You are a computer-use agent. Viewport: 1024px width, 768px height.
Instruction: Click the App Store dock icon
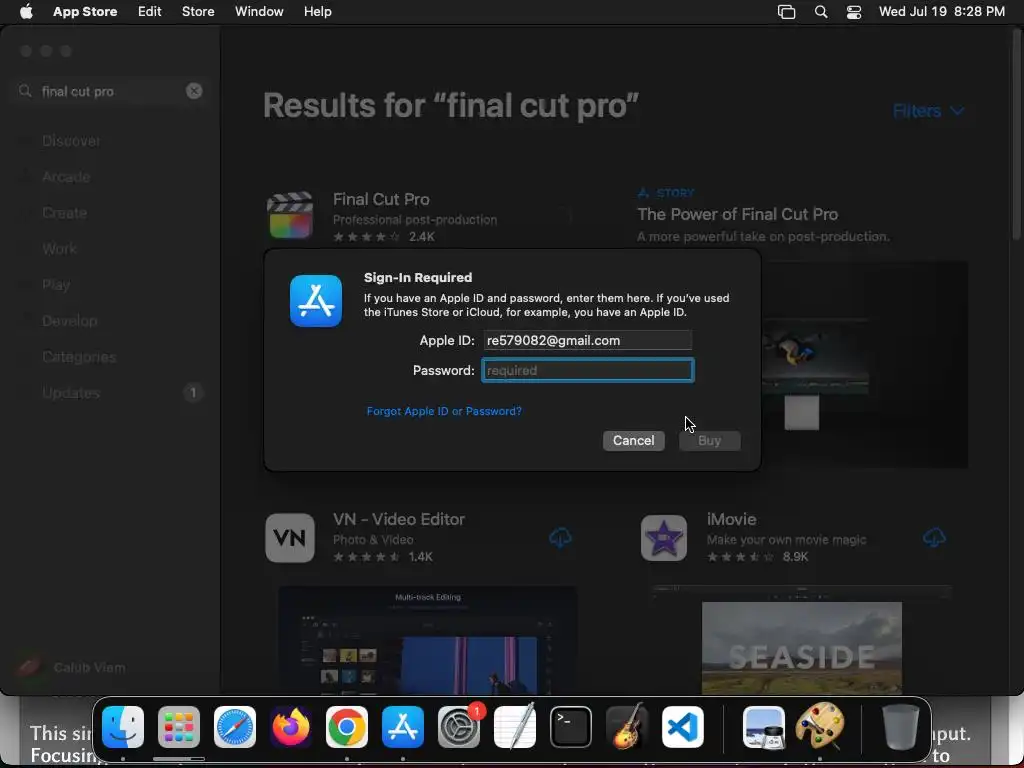point(403,727)
